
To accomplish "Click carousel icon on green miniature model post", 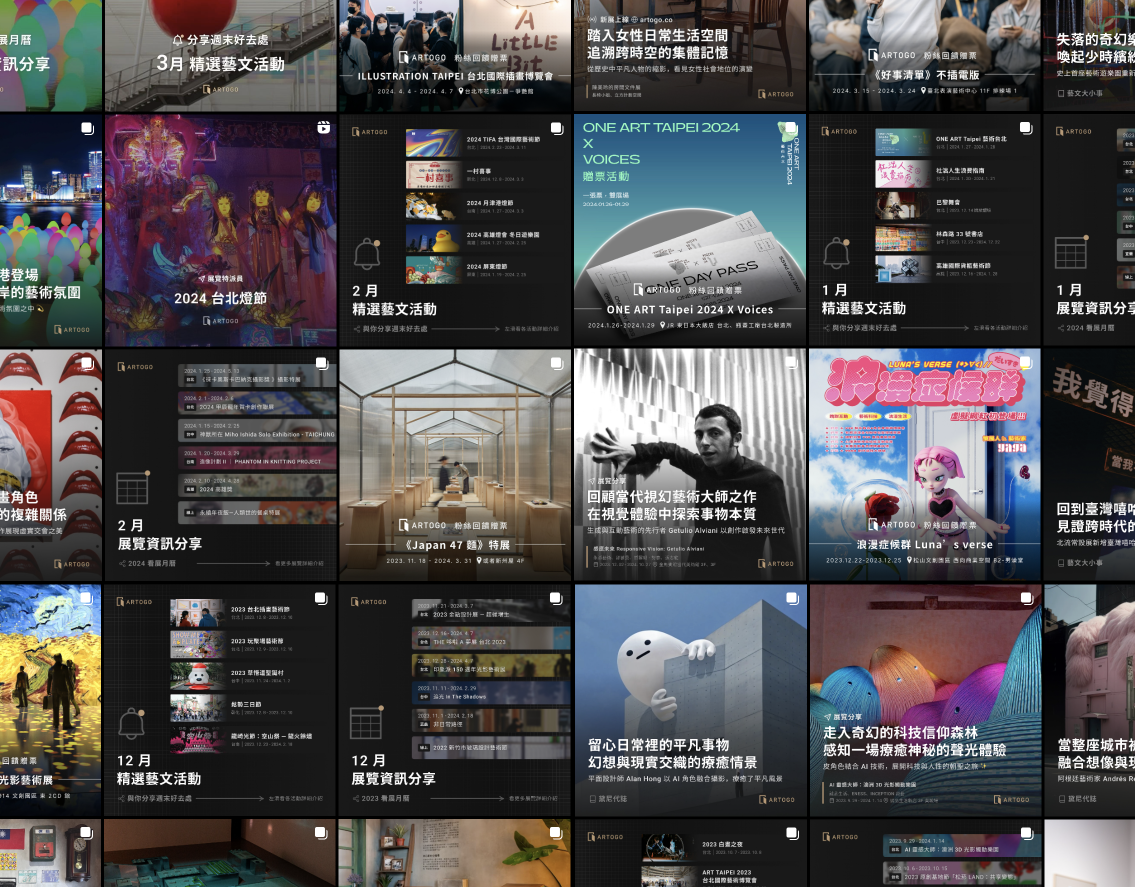I will click(x=321, y=833).
